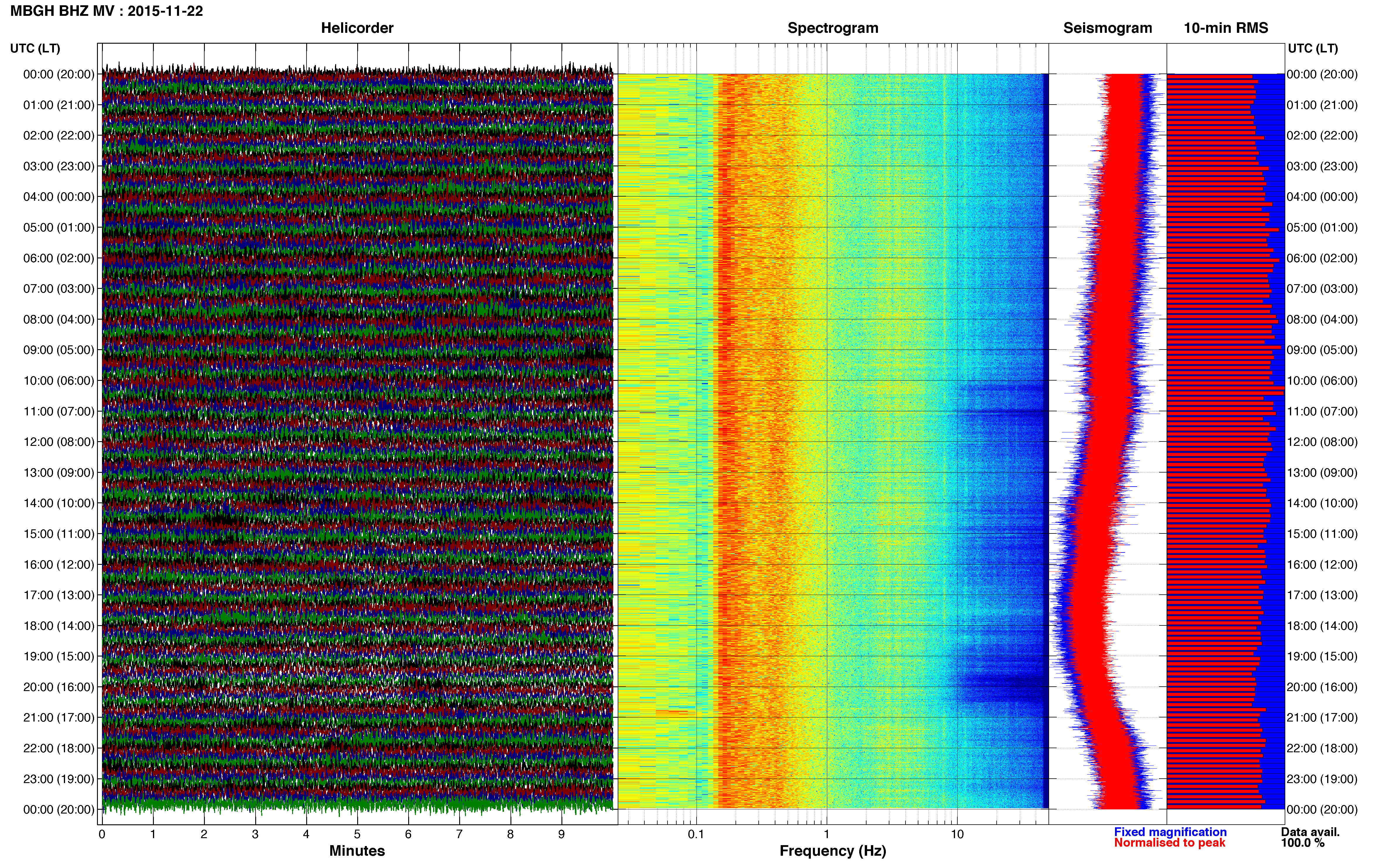Click the 'Normalised to peak' legend text
The height and width of the screenshot is (868, 1389).
1170,843
